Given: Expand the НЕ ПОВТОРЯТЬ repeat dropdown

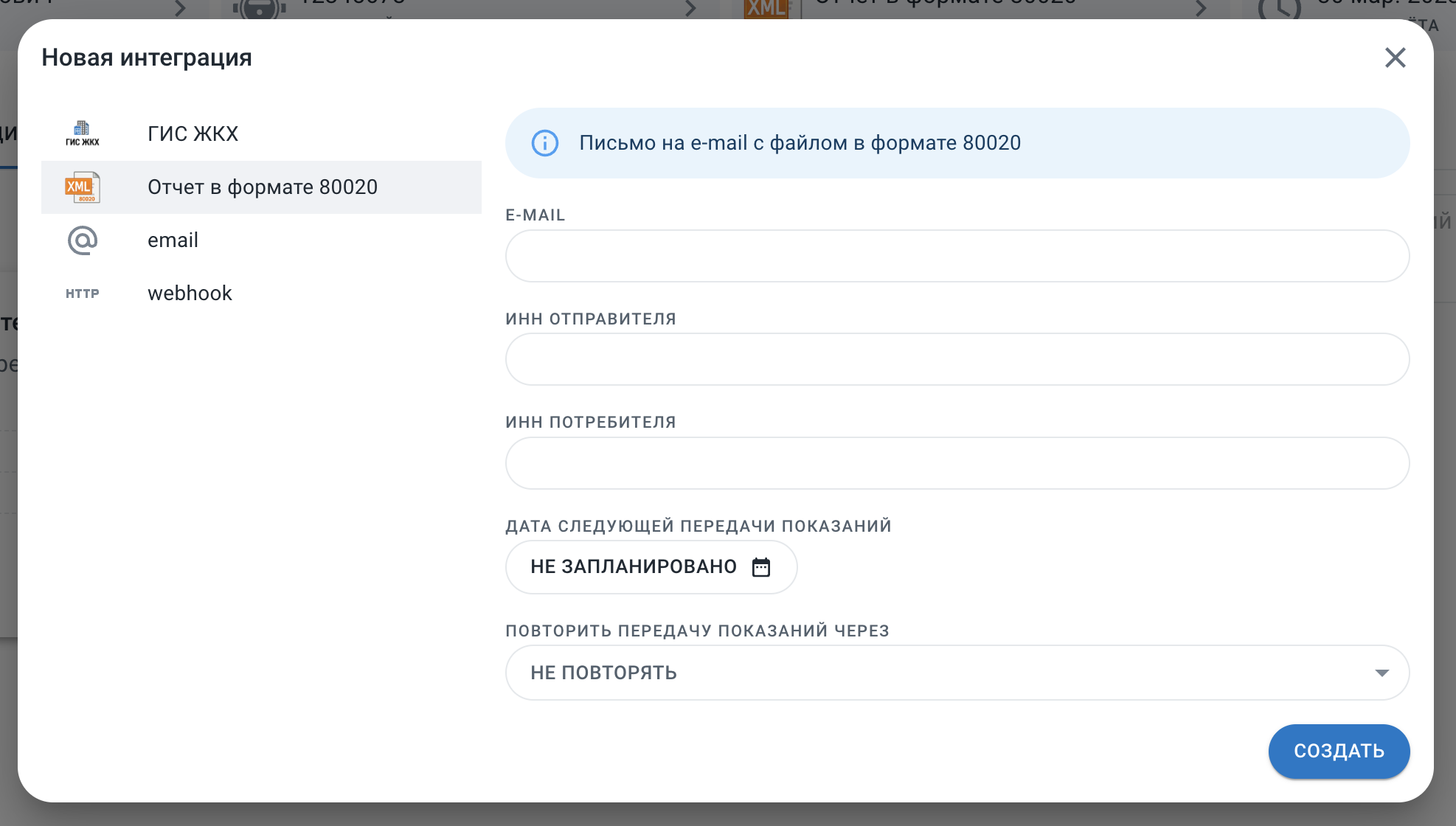Looking at the screenshot, I should coord(957,673).
